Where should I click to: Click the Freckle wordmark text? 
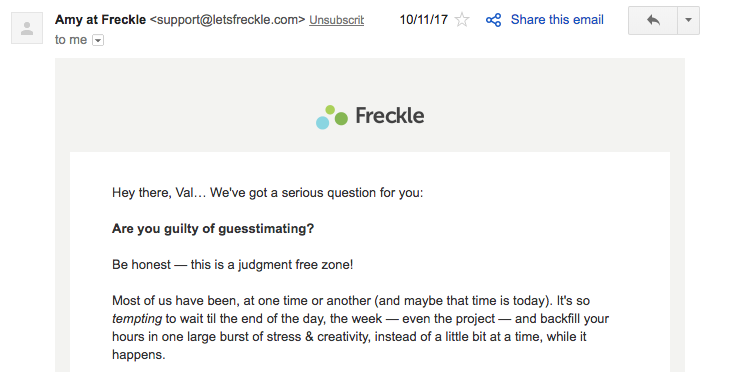[390, 115]
